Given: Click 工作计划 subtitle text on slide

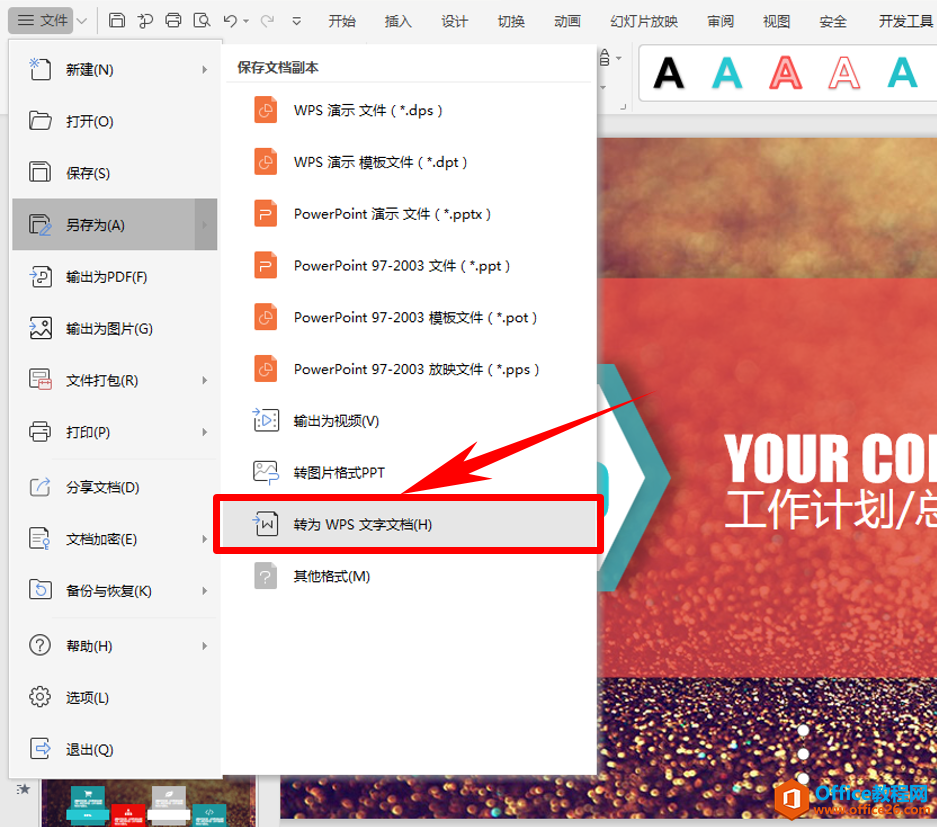Looking at the screenshot, I should 831,509.
